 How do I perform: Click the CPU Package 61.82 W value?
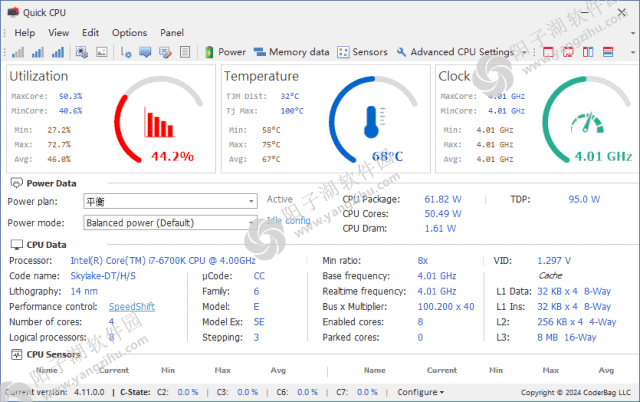[x=443, y=199]
